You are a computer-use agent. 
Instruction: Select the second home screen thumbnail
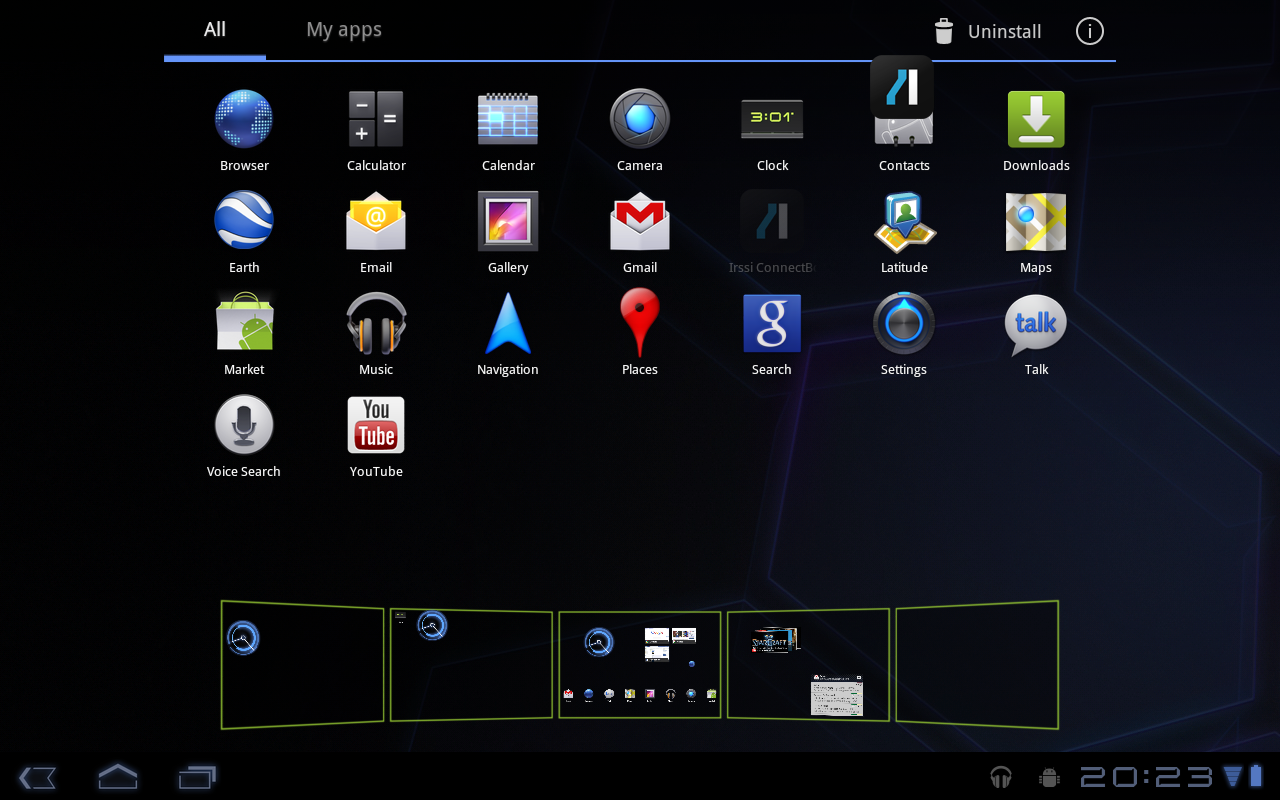pos(471,664)
